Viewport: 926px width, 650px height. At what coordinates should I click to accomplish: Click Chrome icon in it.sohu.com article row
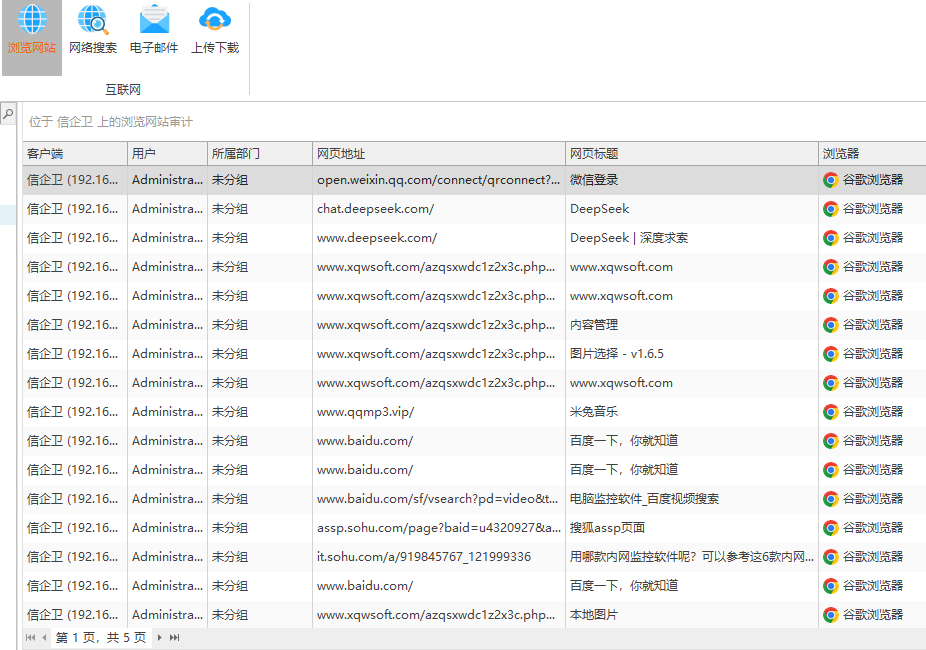coord(830,557)
